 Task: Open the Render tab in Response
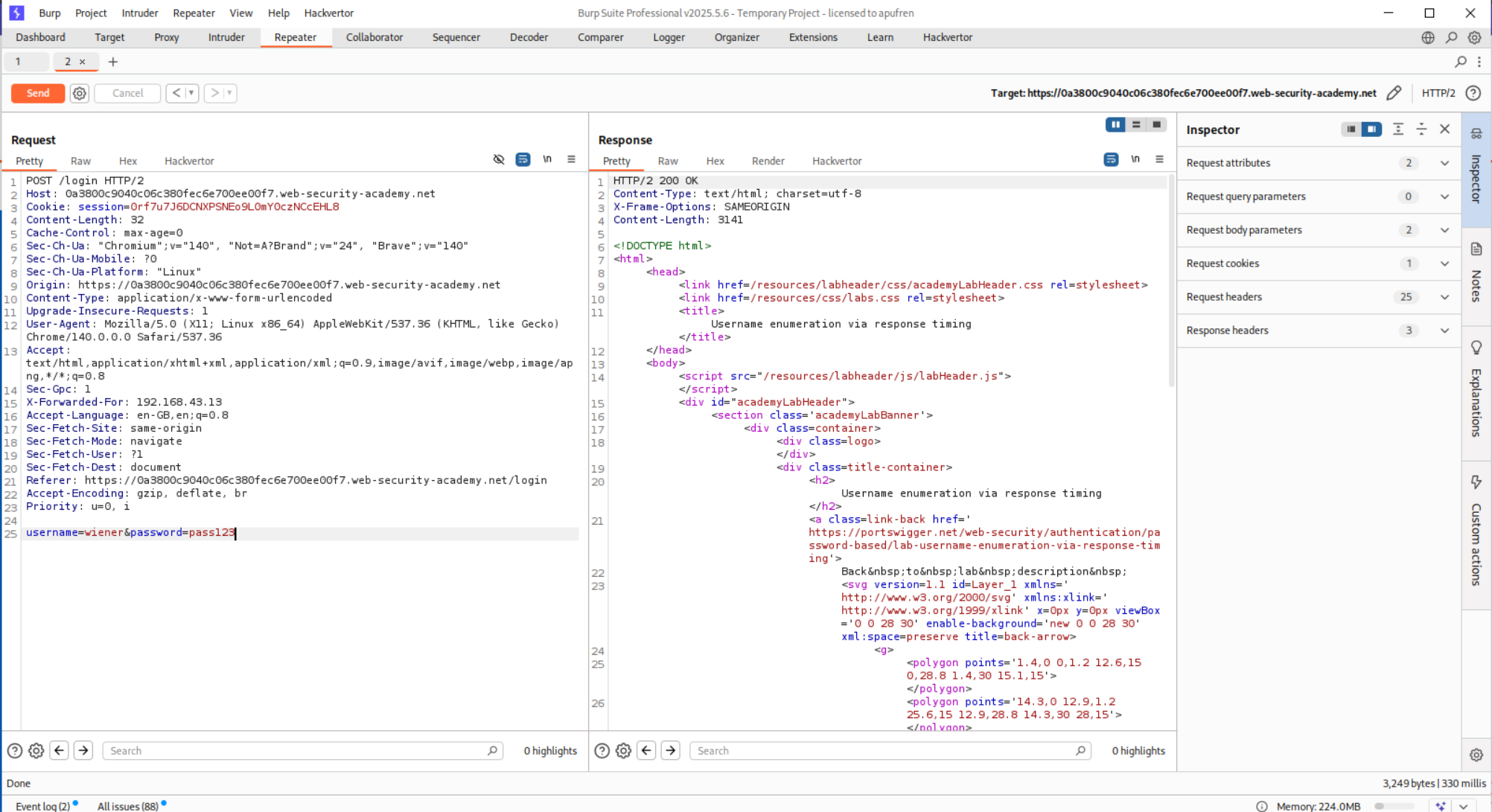point(768,161)
